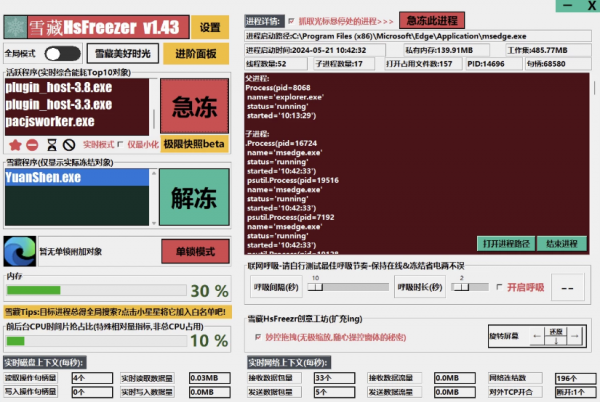Click the 进程详情 process details label
Image resolution: width=600 pixels, height=402 pixels.
coord(264,21)
